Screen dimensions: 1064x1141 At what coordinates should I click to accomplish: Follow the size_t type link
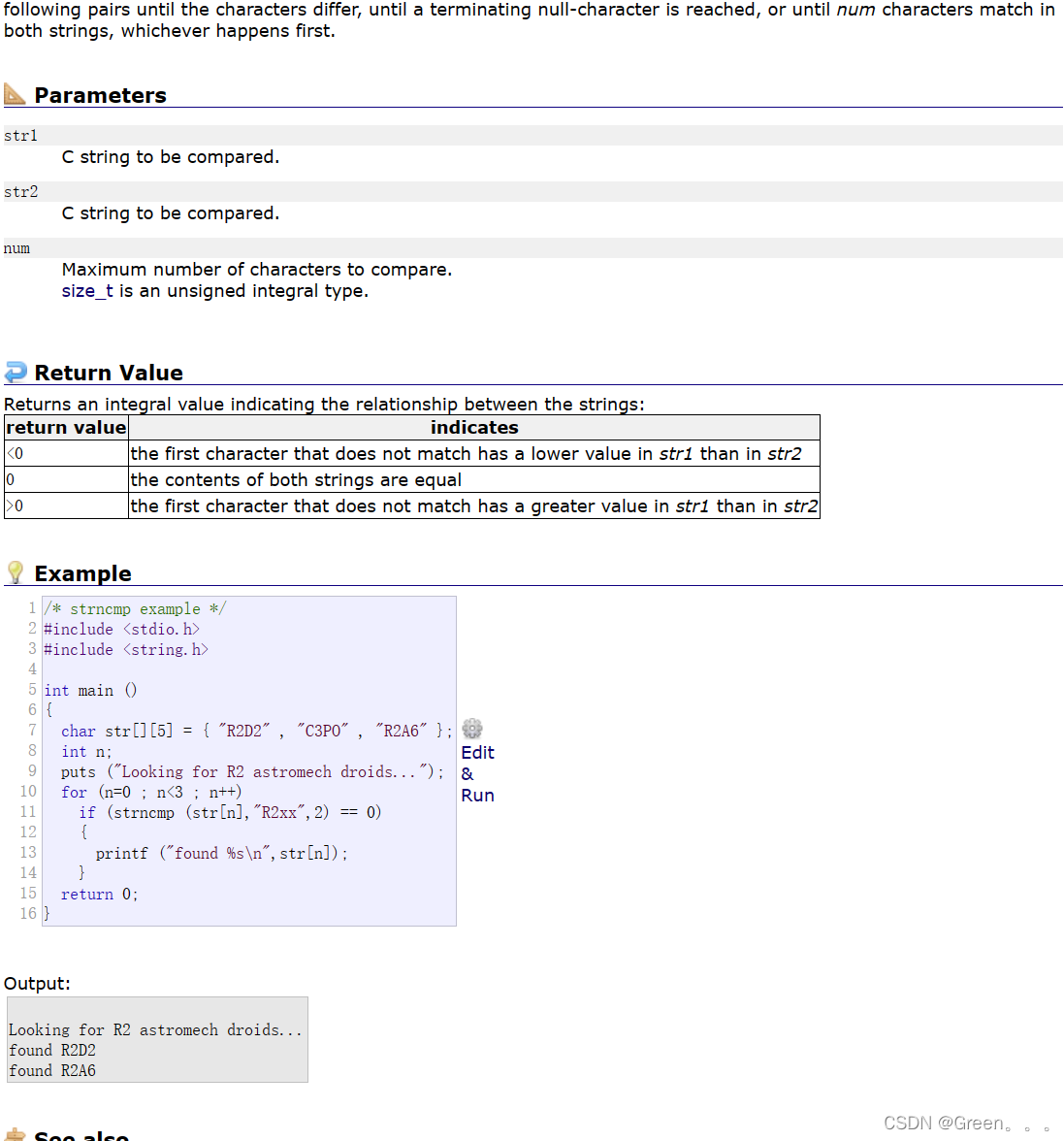click(87, 291)
